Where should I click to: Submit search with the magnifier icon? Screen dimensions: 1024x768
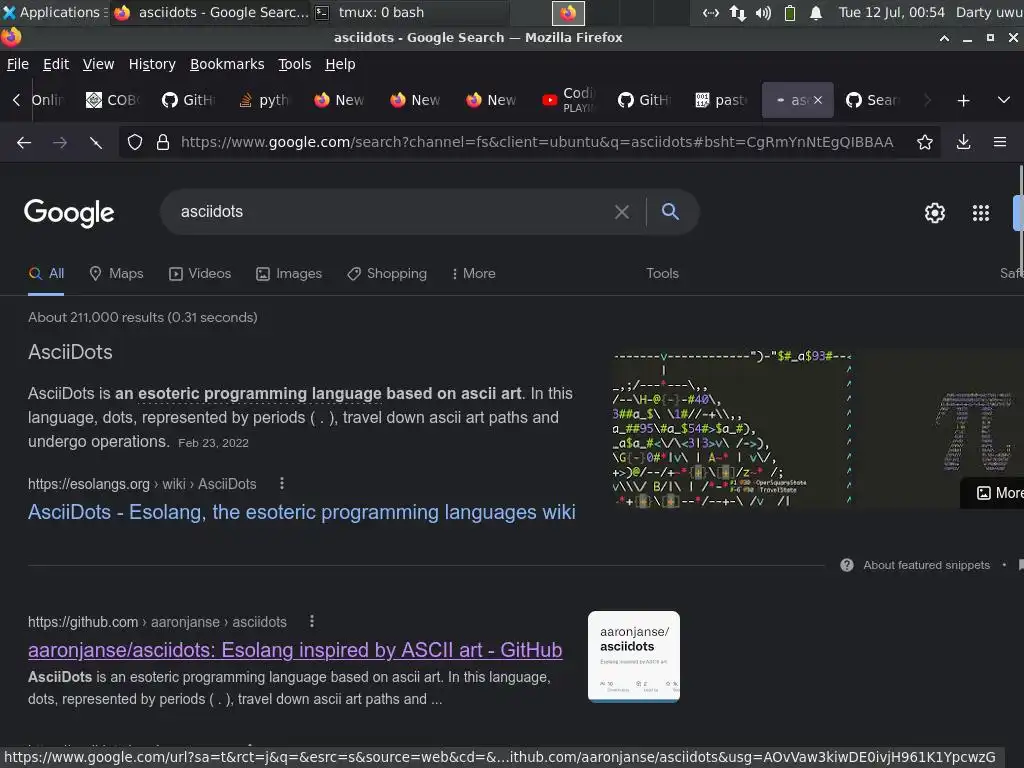[670, 211]
